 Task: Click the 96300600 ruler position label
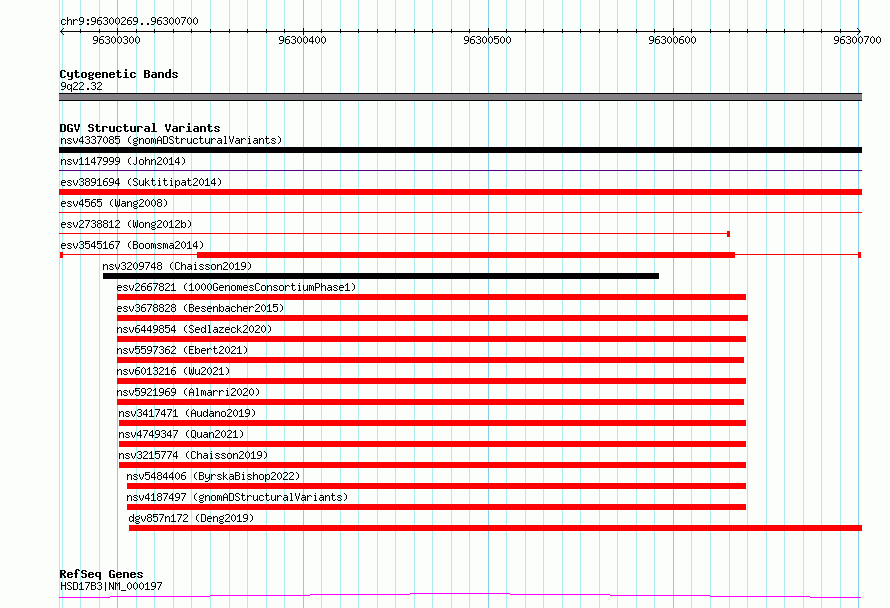(x=673, y=40)
